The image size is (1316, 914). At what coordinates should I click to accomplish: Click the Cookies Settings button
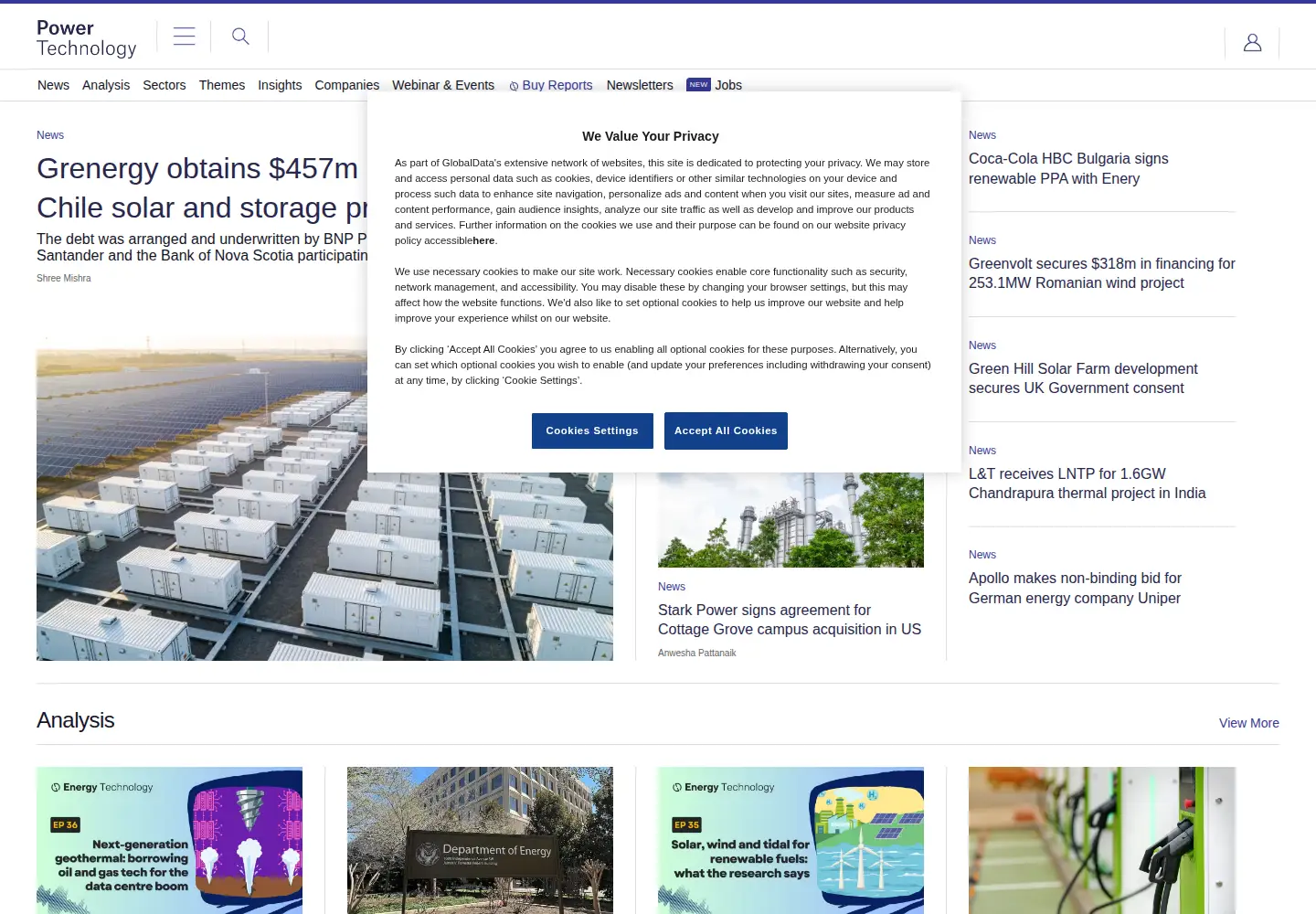click(x=592, y=430)
